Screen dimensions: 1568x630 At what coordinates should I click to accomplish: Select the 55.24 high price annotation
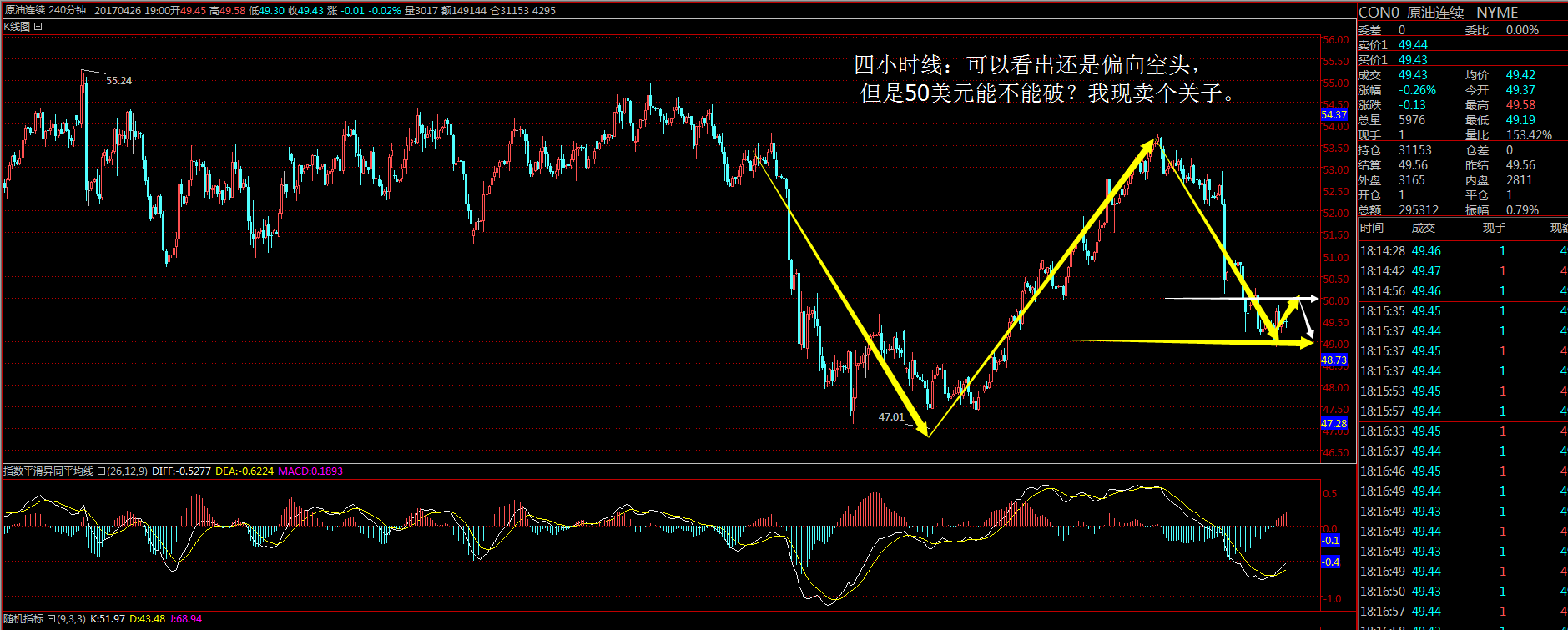tap(118, 81)
